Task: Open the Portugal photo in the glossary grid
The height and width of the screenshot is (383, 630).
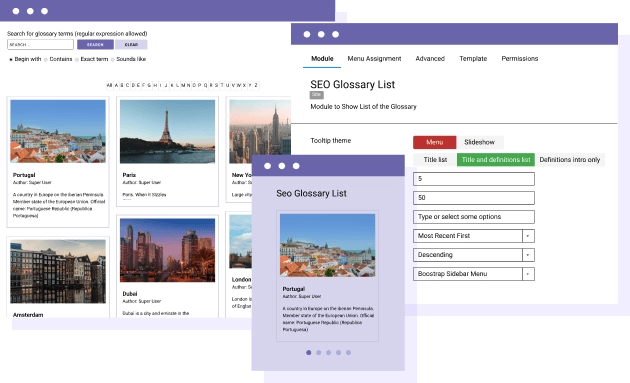Action: click(x=58, y=131)
